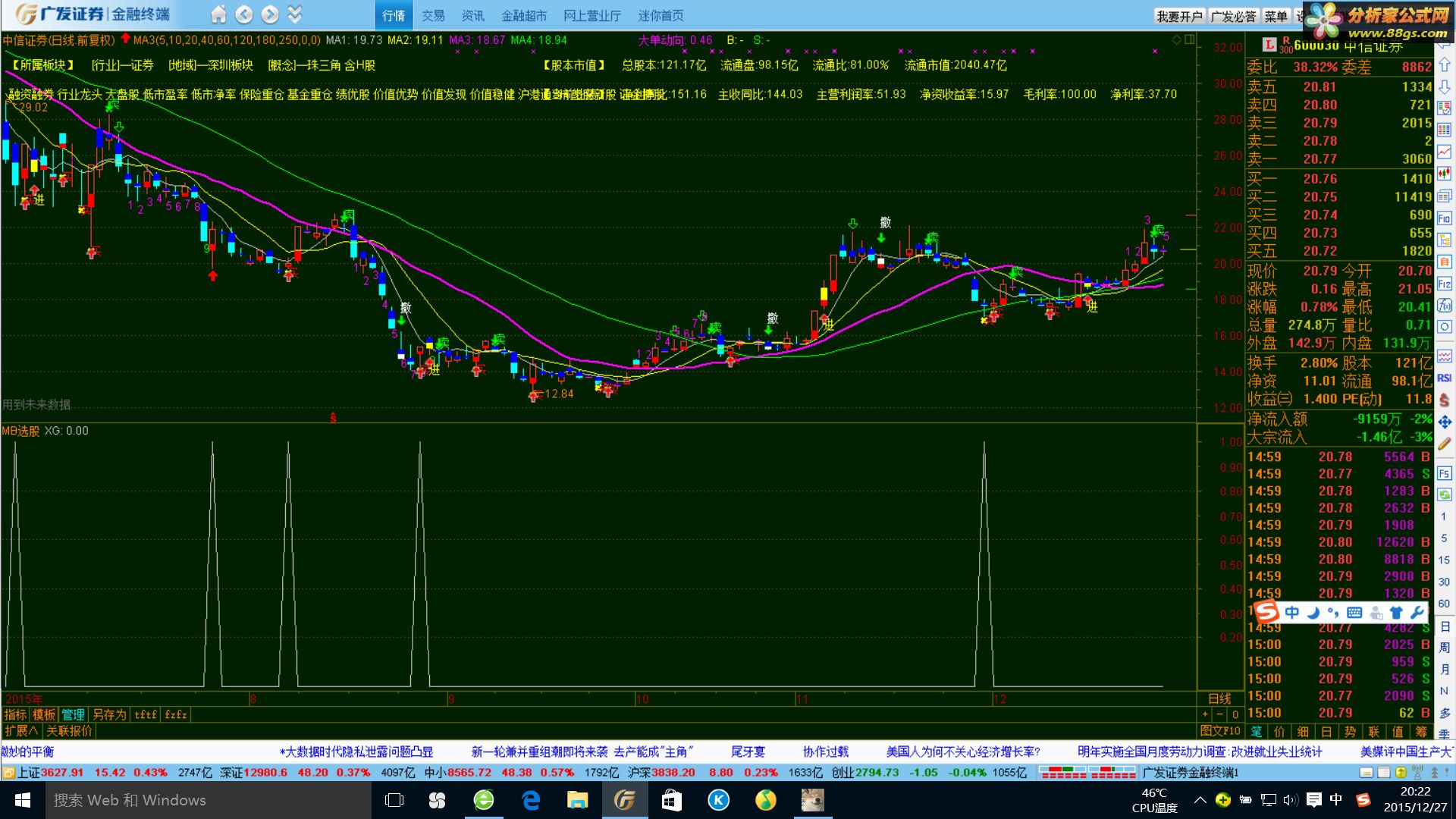Select the fzfz template
Viewport: 1456px width, 819px height.
click(x=176, y=714)
